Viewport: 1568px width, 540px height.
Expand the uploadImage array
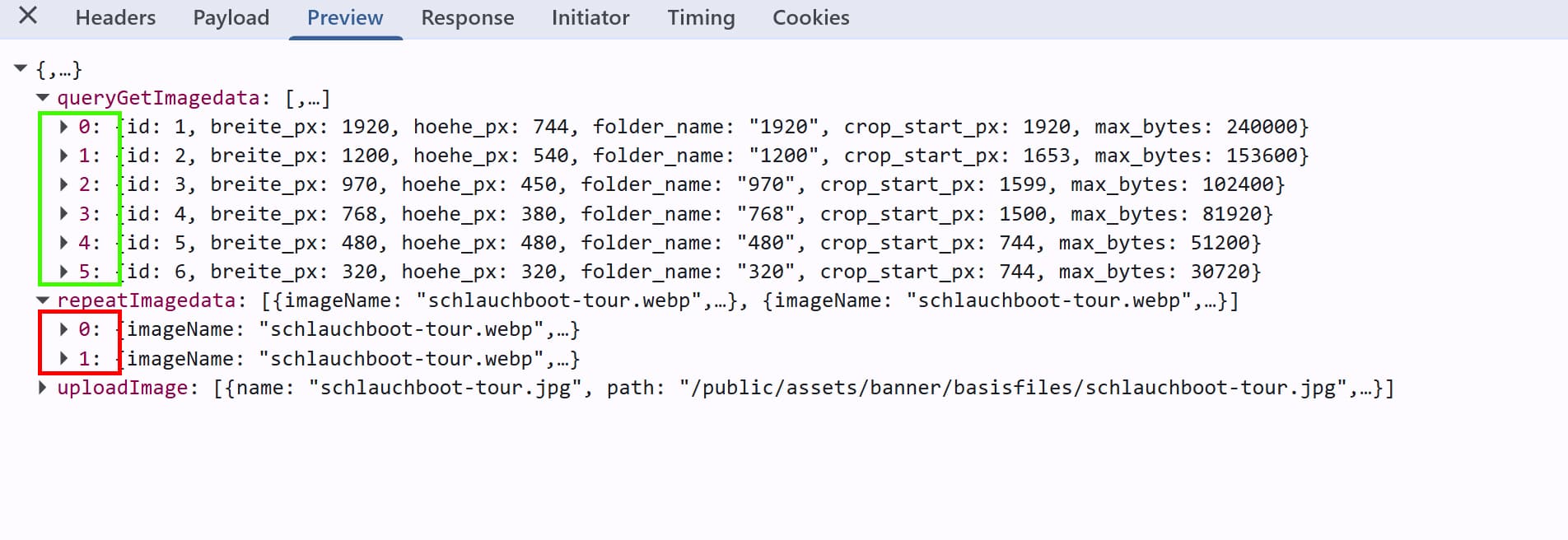click(x=43, y=388)
